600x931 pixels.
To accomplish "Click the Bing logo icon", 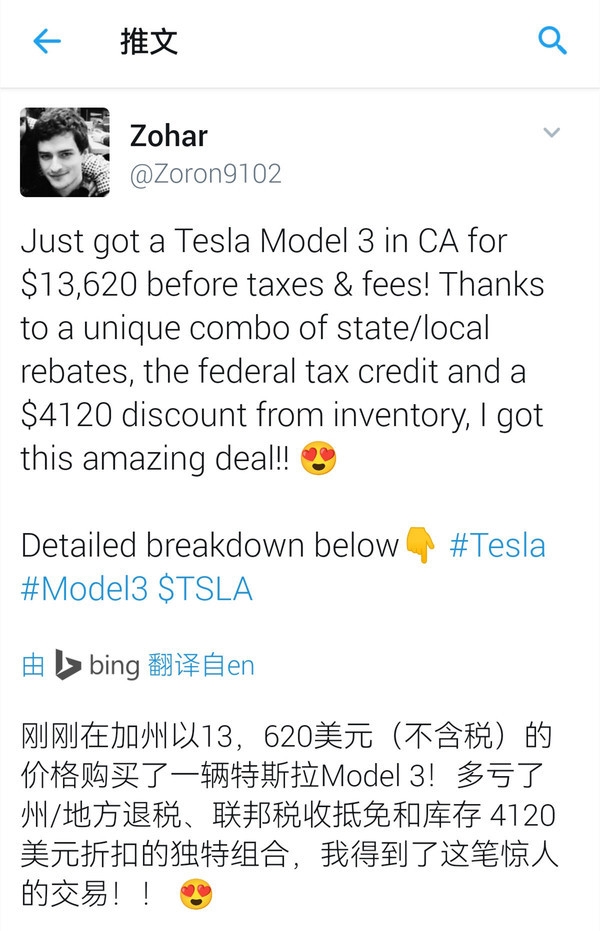I will [x=68, y=665].
